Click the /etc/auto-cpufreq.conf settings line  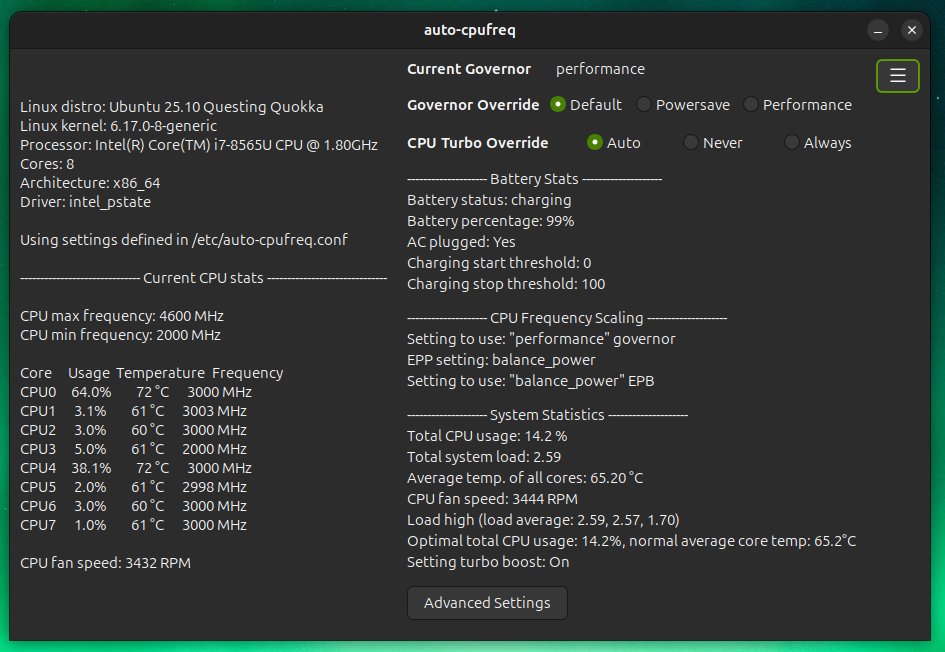184,240
